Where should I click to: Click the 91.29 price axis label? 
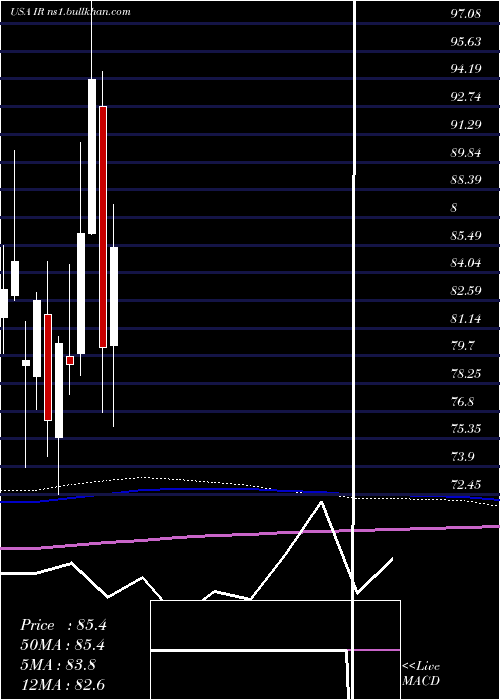[x=466, y=124]
